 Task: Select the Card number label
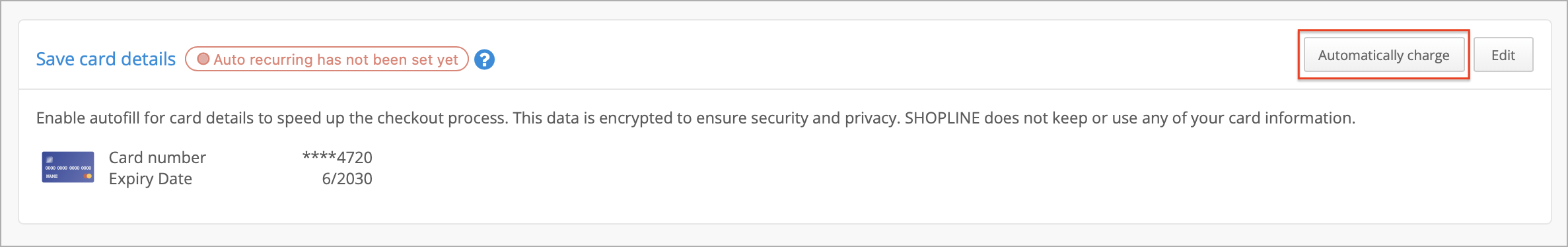click(157, 157)
